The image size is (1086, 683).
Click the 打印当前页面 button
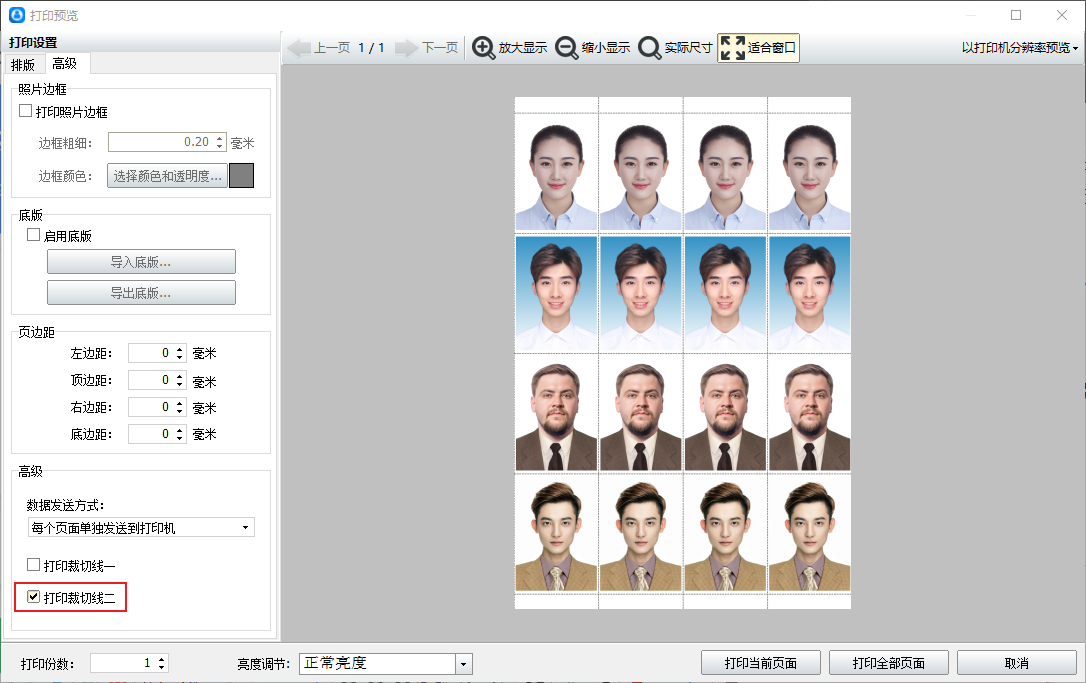pos(760,663)
